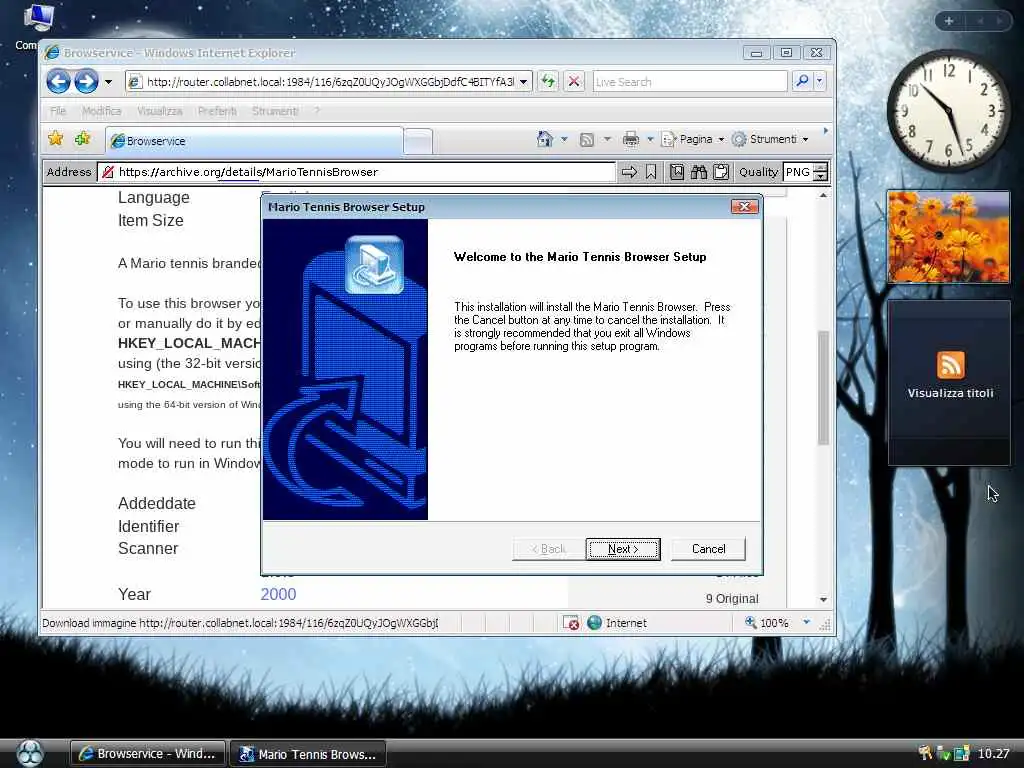Click the Browservice Go arrow

click(629, 172)
